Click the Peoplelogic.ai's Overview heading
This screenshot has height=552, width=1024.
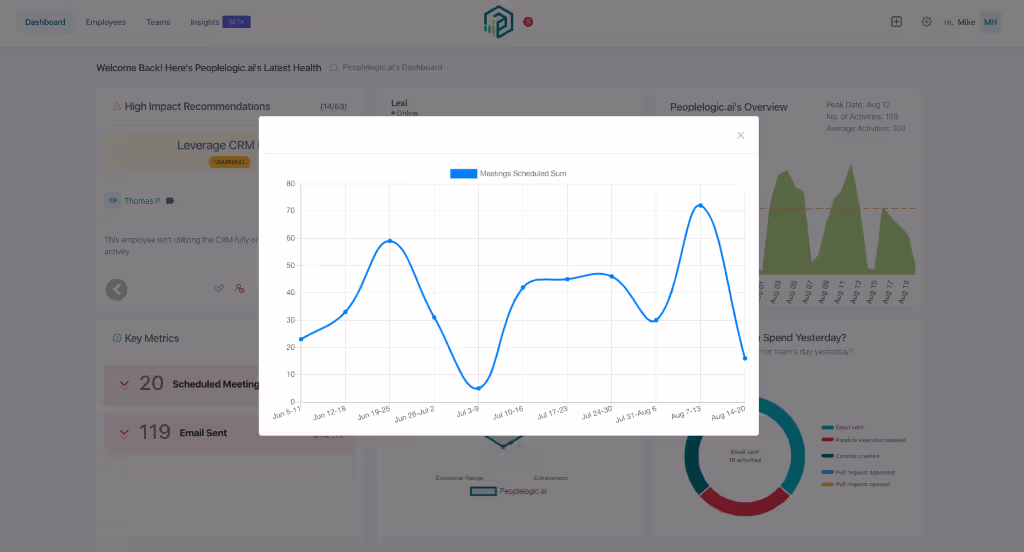(729, 107)
